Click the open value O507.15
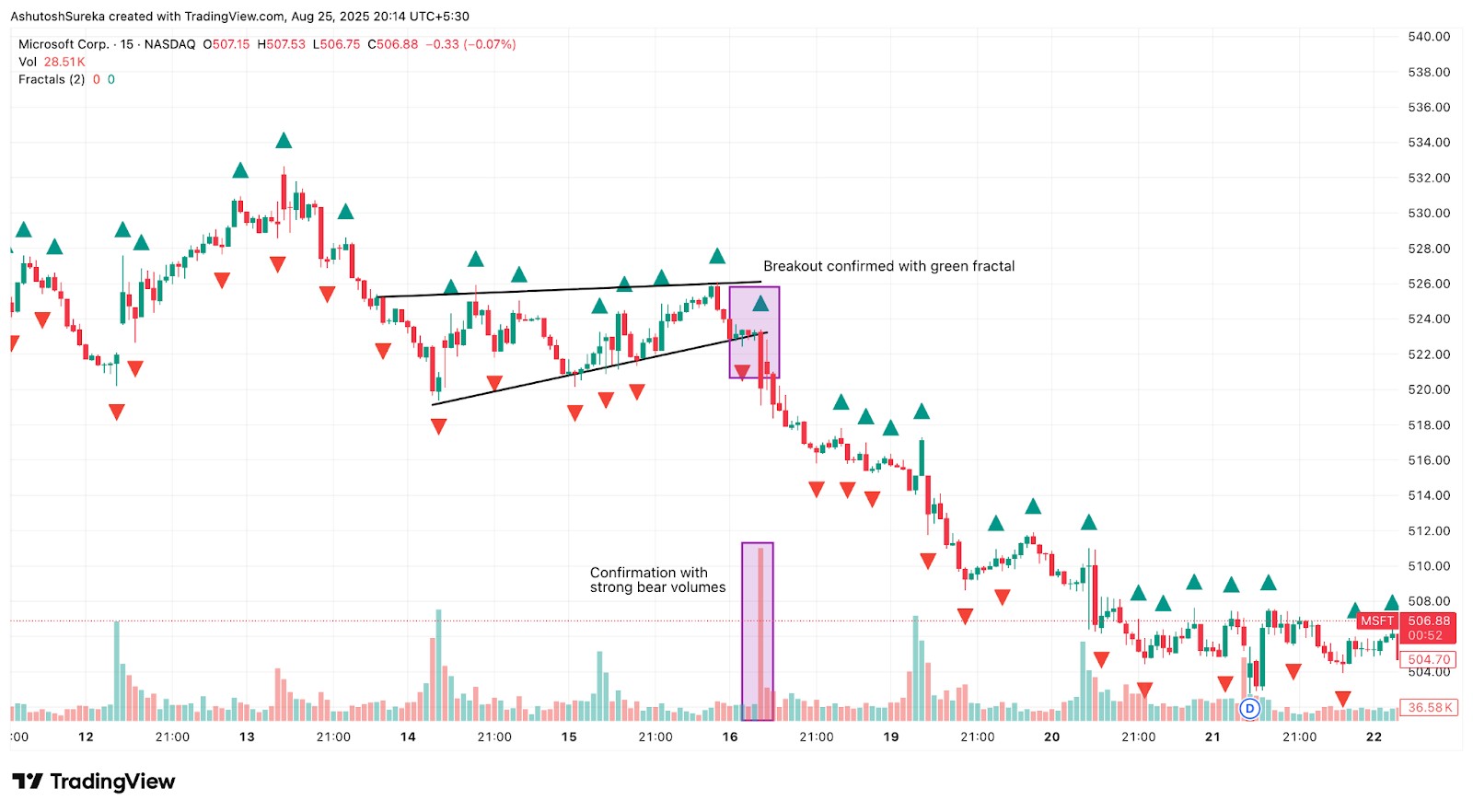This screenshot has height=812, width=1473. (226, 44)
